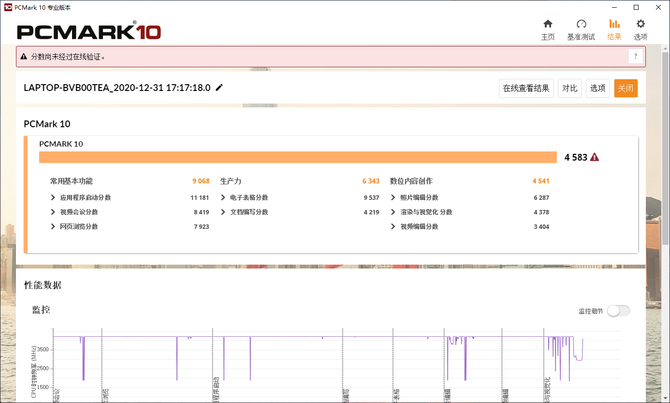Screen dimensions: 670x403
Task: Expand 电子表格分数 row
Action: (x=223, y=197)
